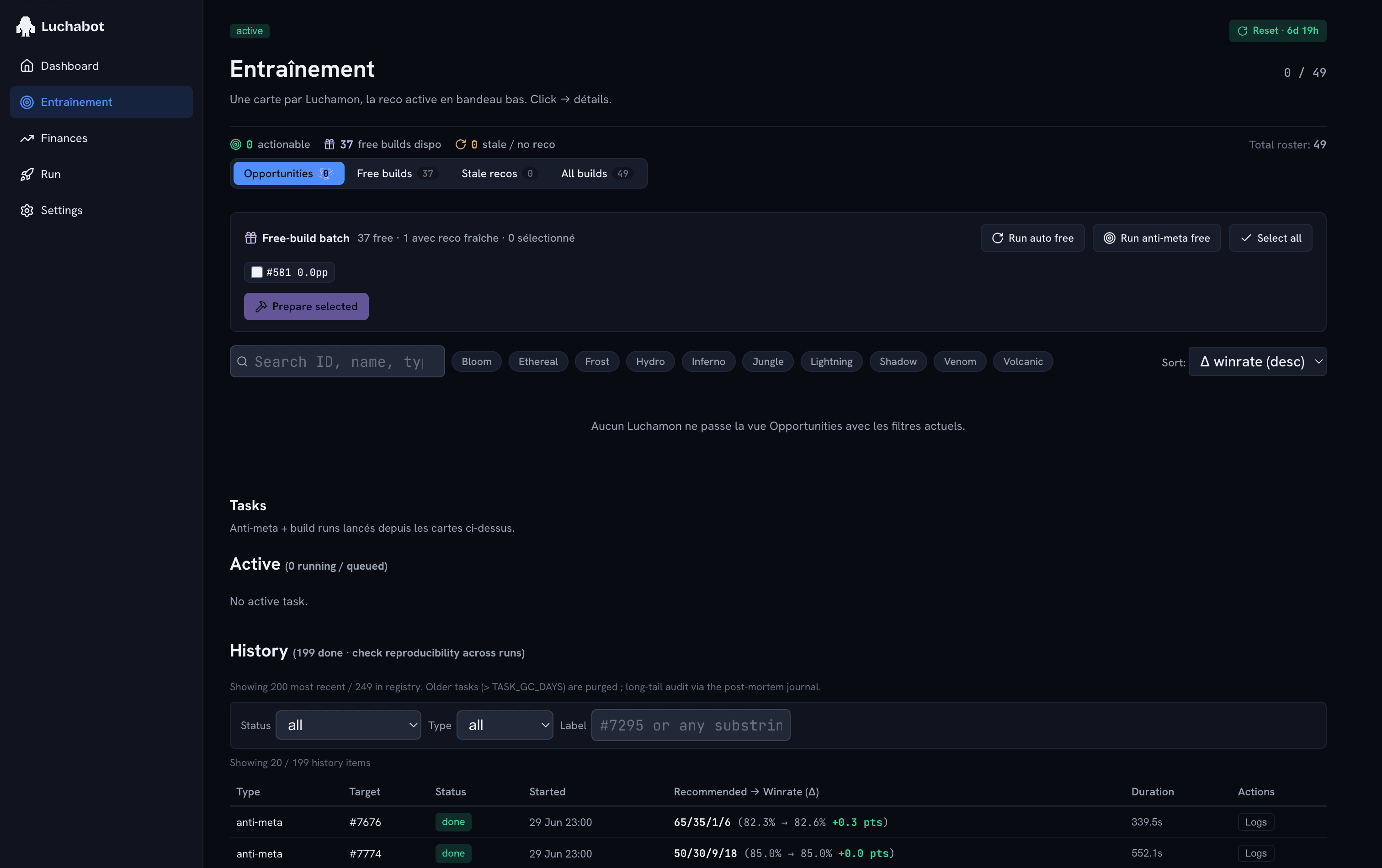The height and width of the screenshot is (868, 1382).
Task: Click the gift icon beside Free-build batch
Action: [x=251, y=238]
